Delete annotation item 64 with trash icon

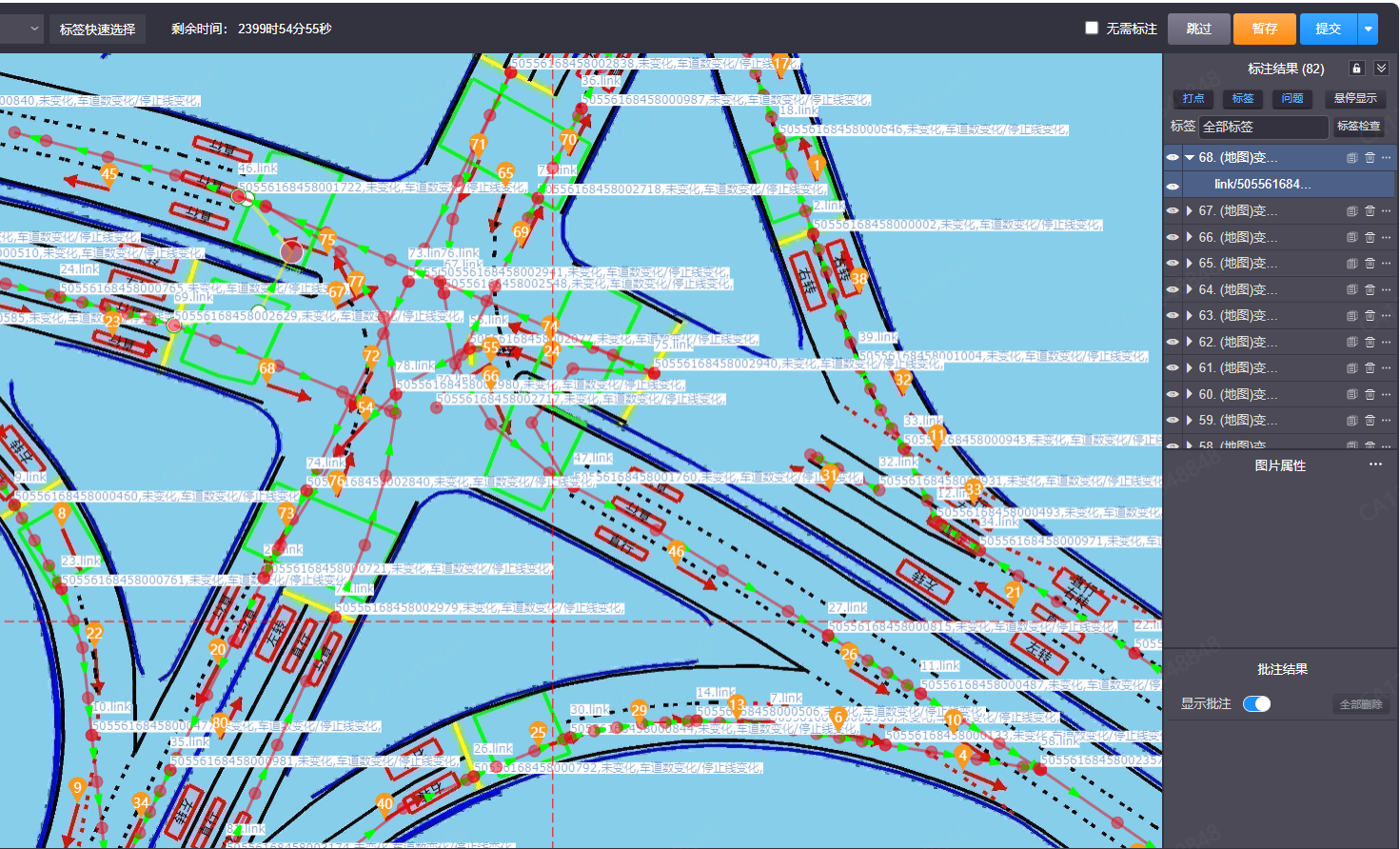click(1370, 289)
